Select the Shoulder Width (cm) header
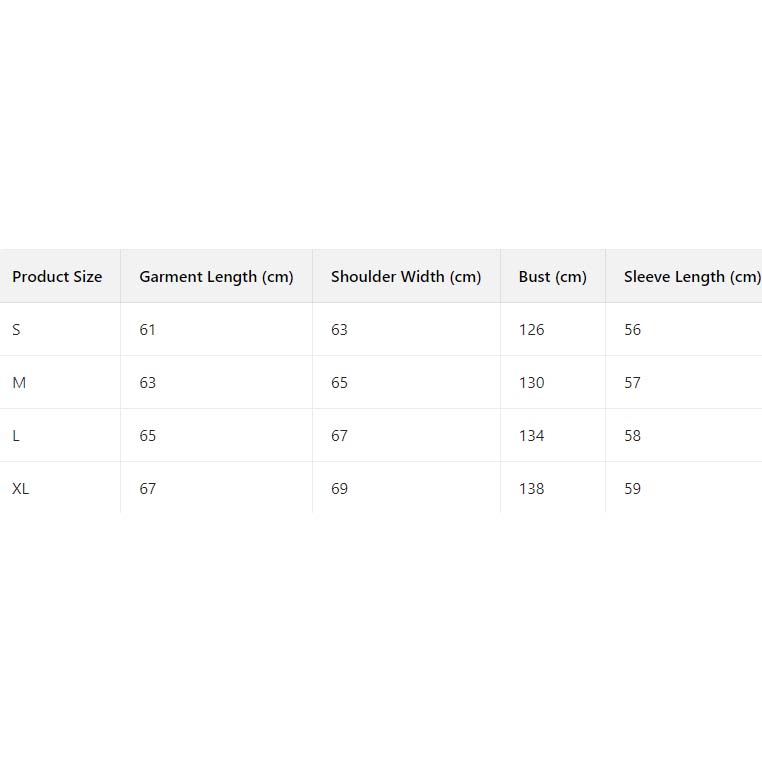This screenshot has height=762, width=762. 406,277
